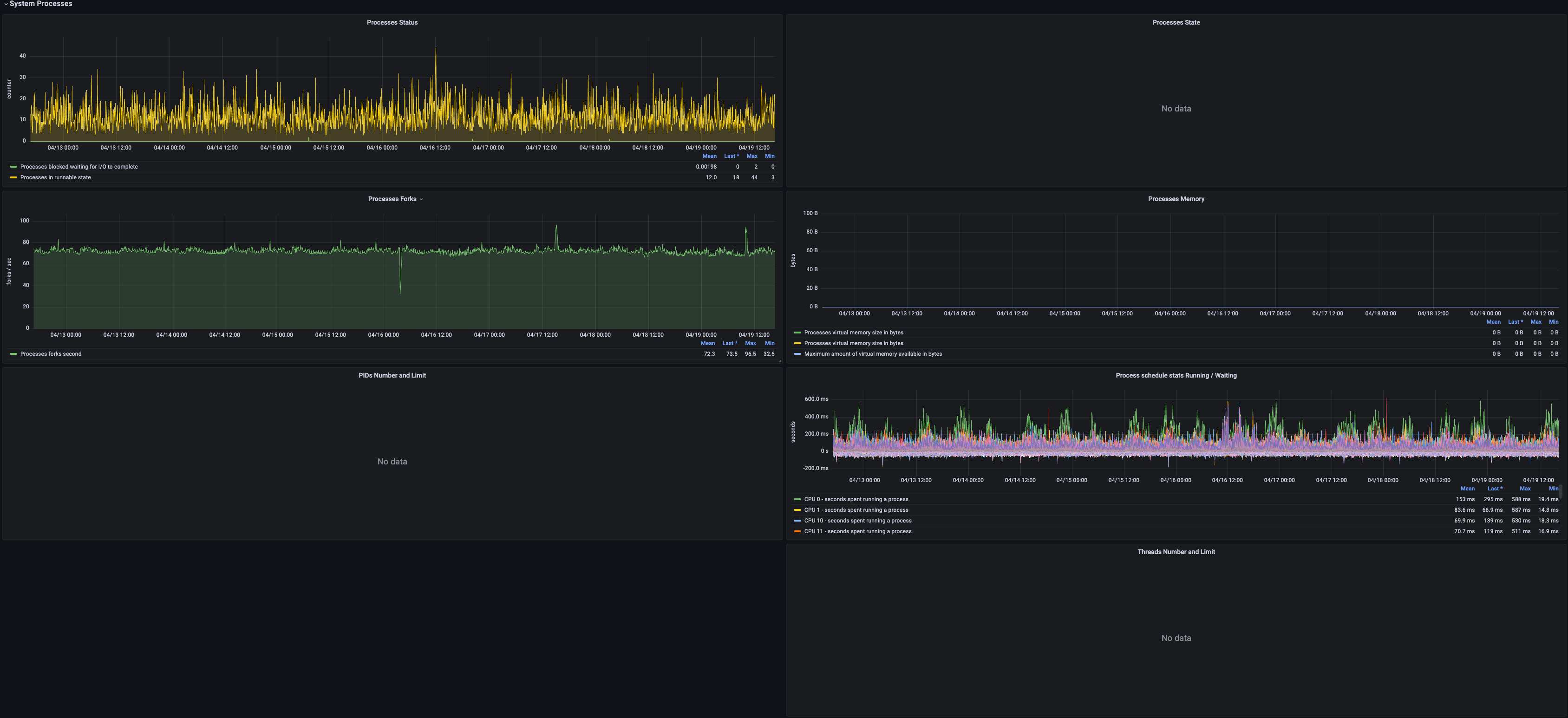Click green swatch for Processes forks second

(x=13, y=354)
